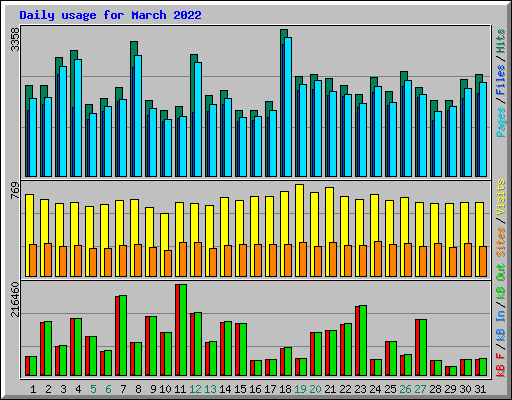Click the 216460 kB axis value
This screenshot has height=400, width=512.
click(x=15, y=299)
